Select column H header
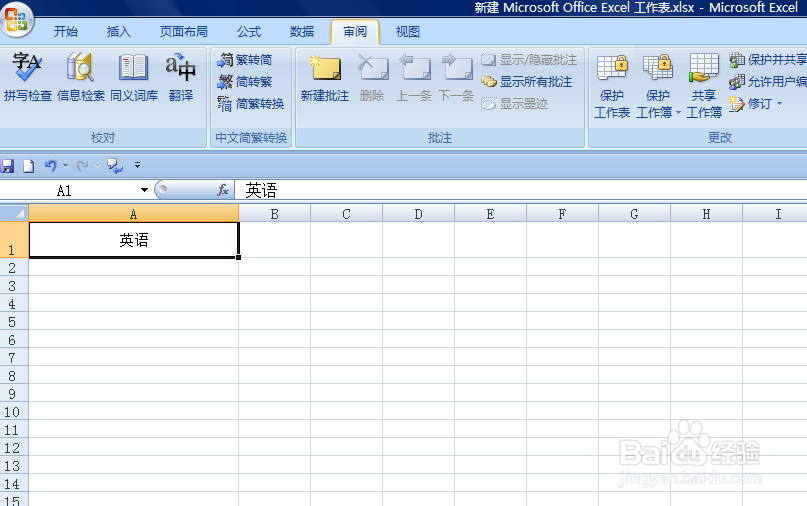 point(706,214)
